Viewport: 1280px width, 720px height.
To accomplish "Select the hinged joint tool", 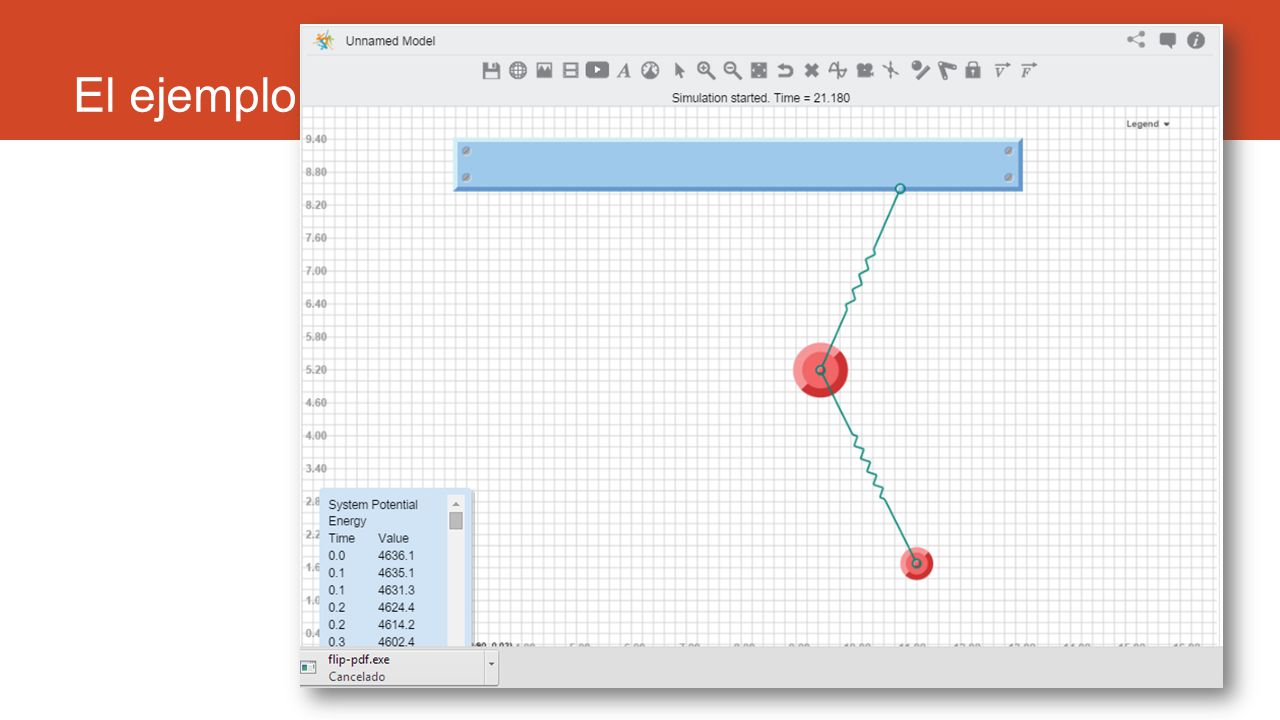I will tap(947, 70).
